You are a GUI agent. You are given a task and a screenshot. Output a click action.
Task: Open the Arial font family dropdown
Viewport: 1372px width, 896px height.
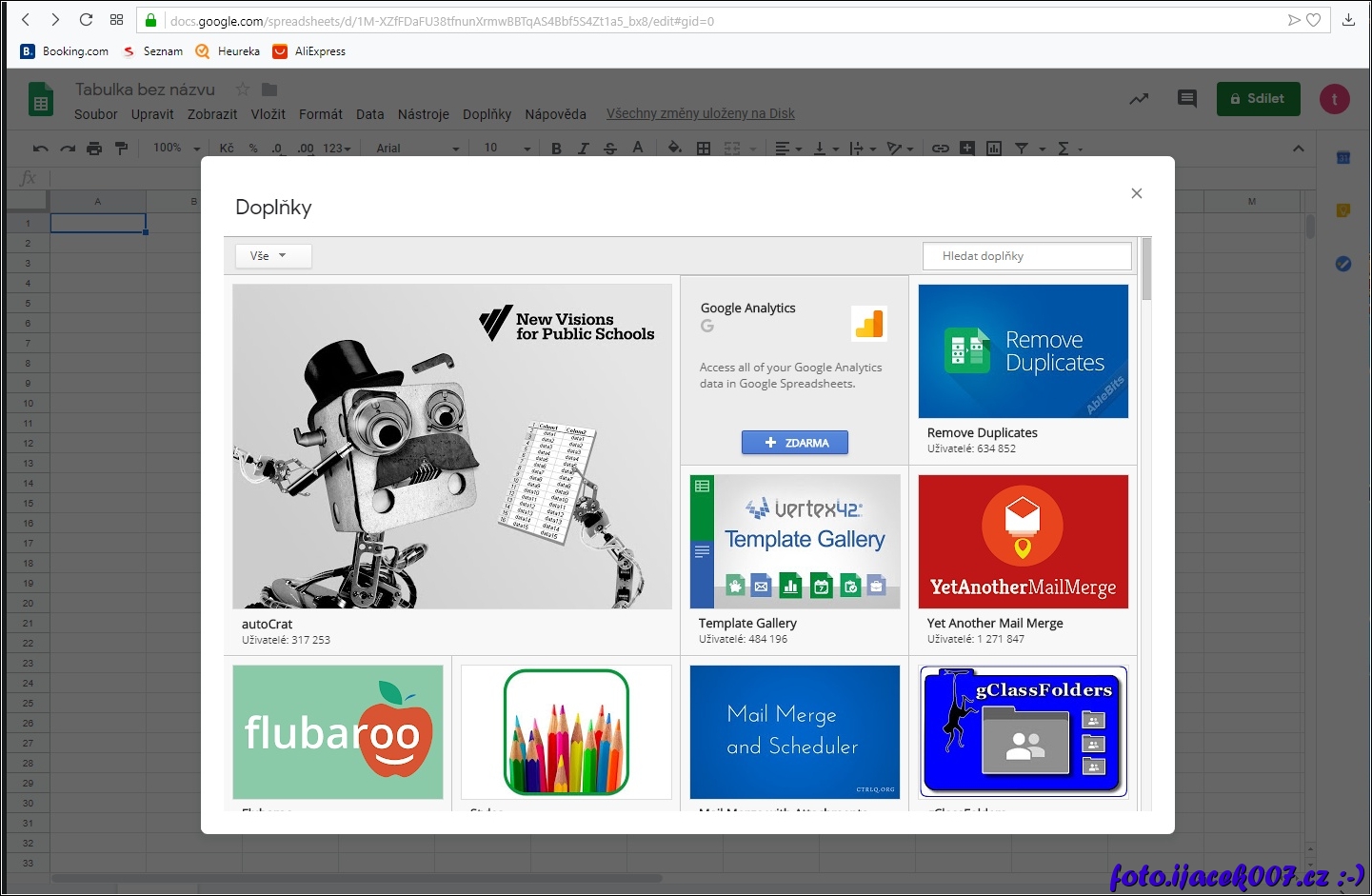pos(417,149)
